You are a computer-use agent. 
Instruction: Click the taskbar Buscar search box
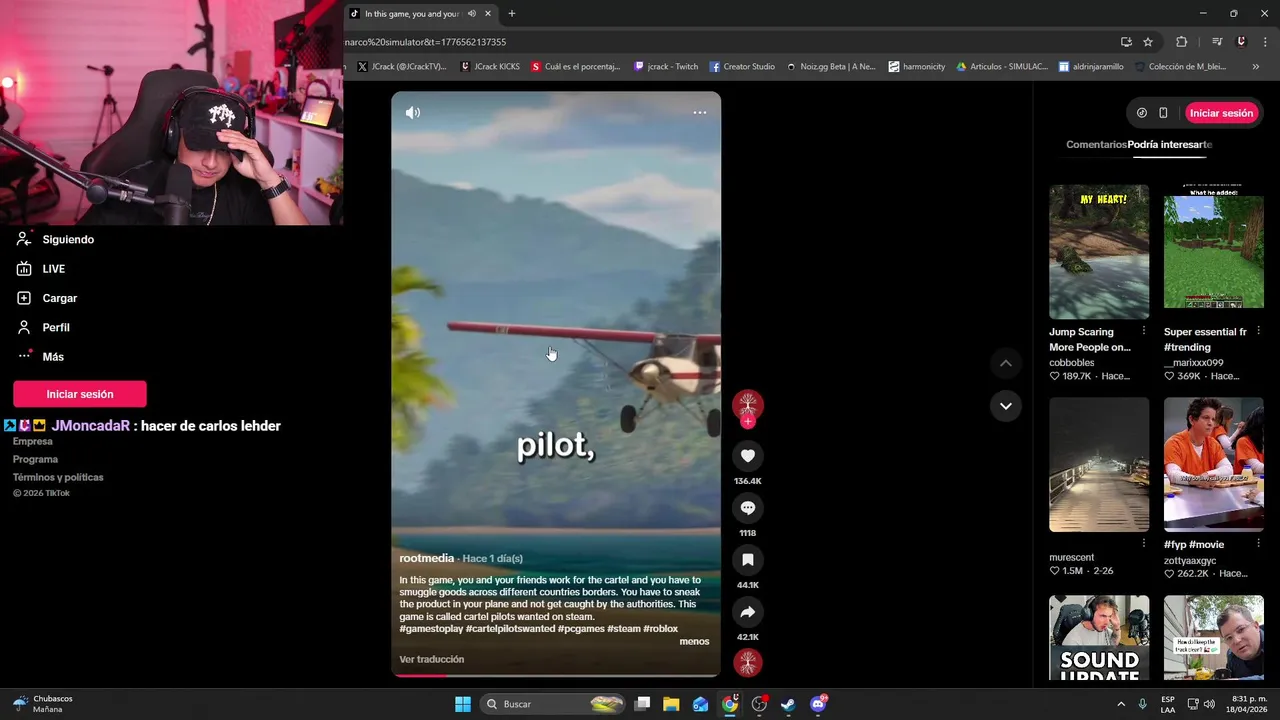coord(552,704)
